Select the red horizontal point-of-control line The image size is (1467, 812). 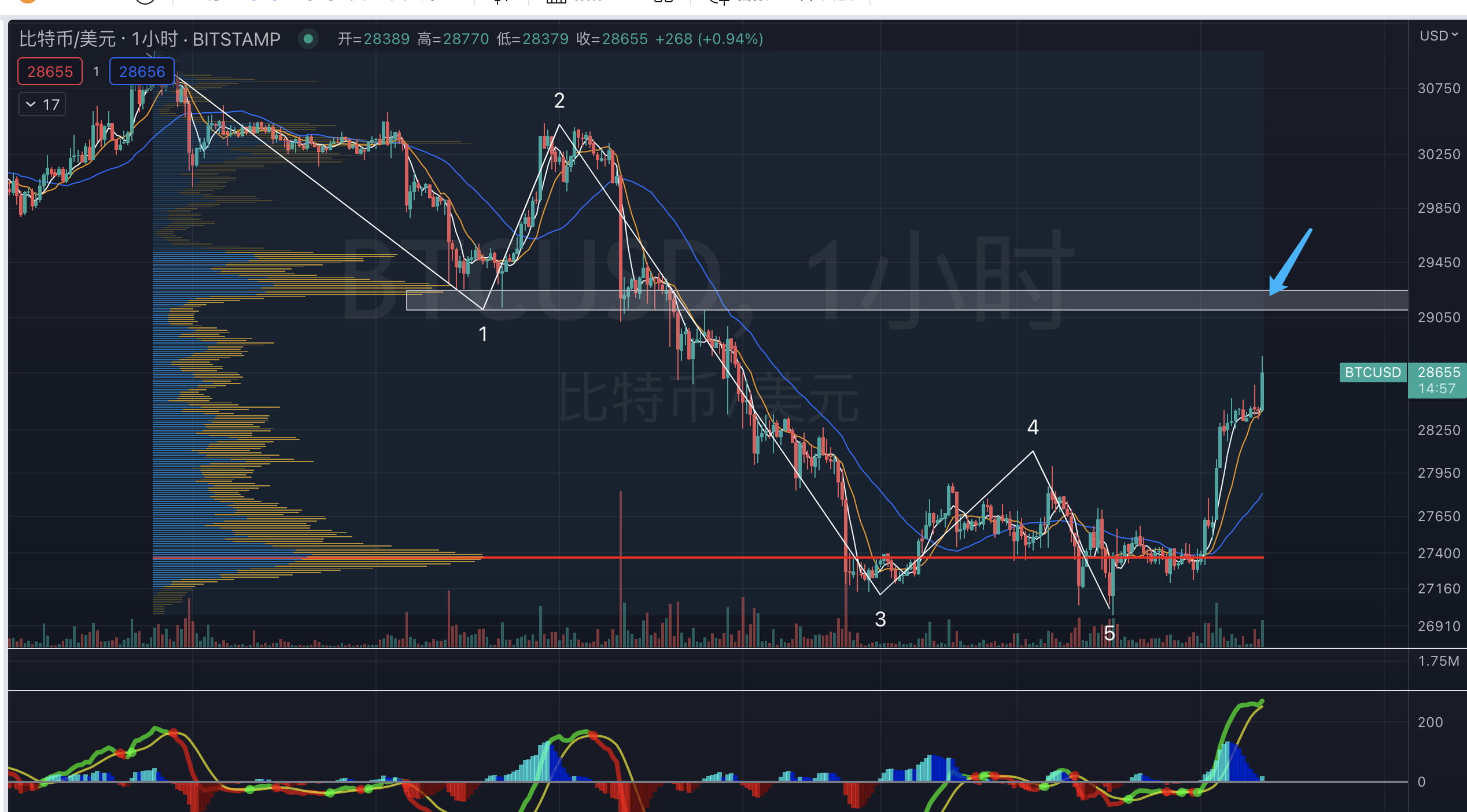[x=707, y=558]
